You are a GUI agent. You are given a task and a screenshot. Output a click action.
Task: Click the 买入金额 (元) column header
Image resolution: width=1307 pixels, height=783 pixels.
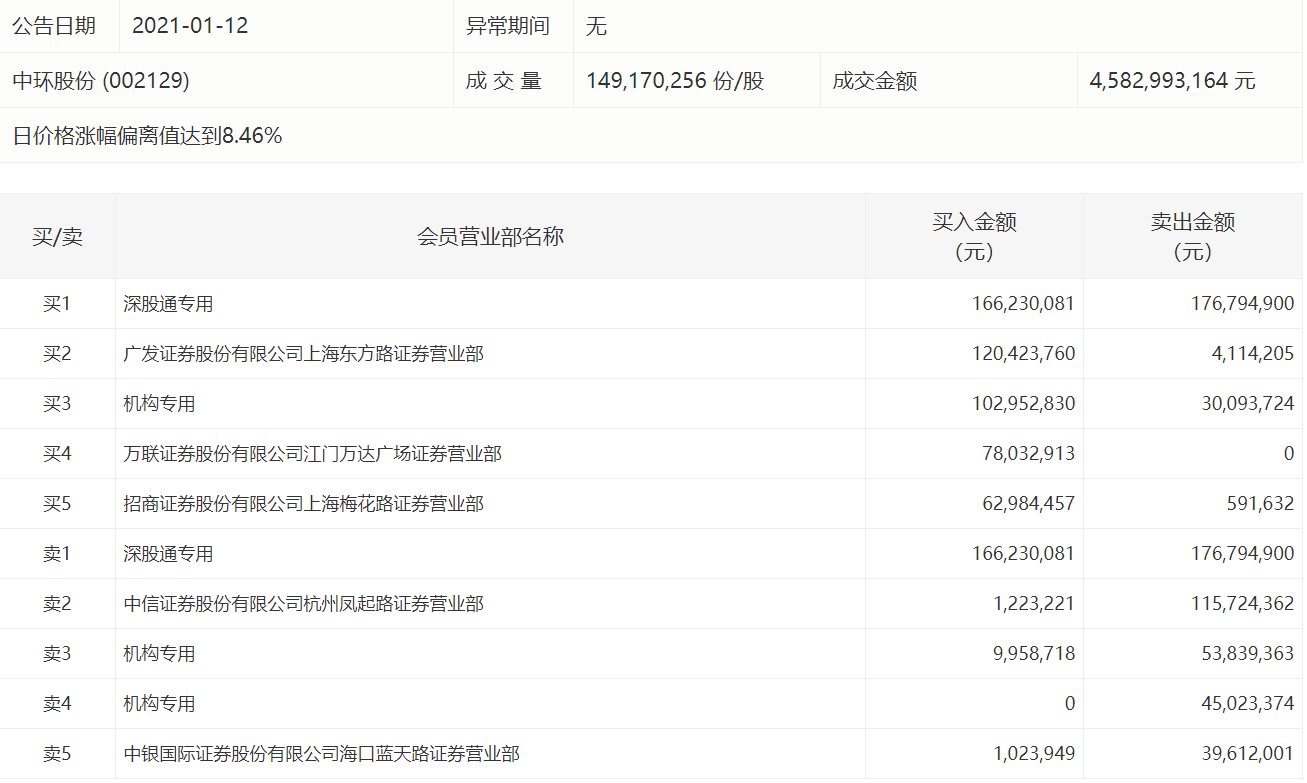coord(974,237)
